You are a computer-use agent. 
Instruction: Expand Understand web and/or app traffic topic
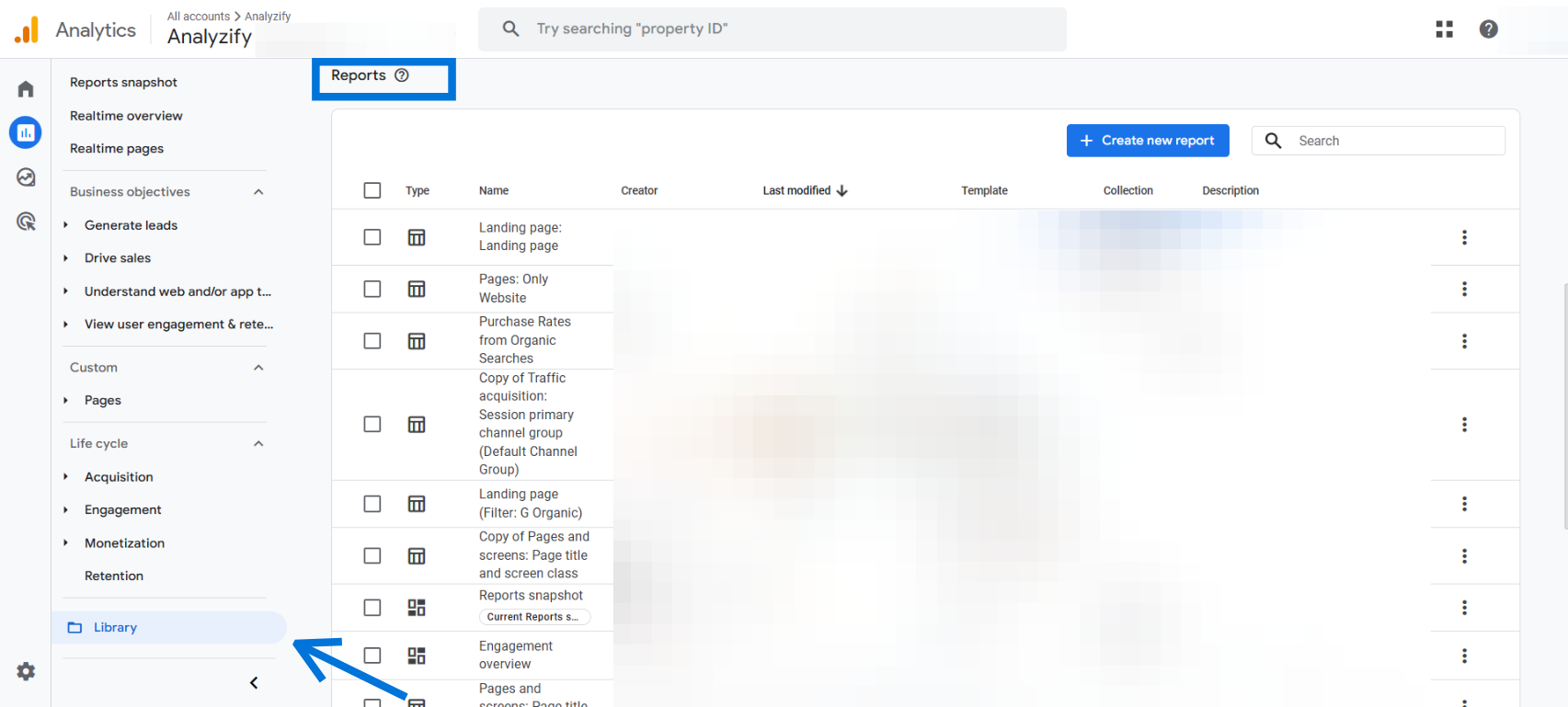[x=65, y=291]
